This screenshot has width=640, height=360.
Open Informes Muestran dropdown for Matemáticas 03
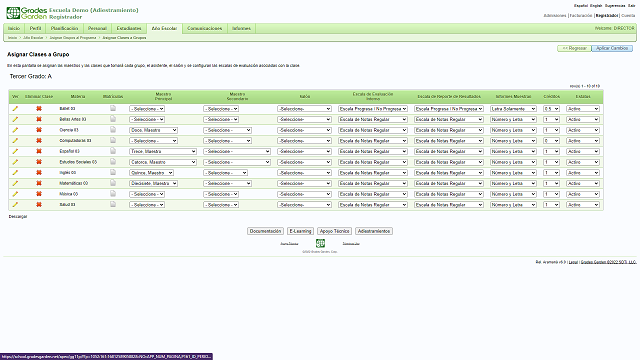(x=513, y=183)
